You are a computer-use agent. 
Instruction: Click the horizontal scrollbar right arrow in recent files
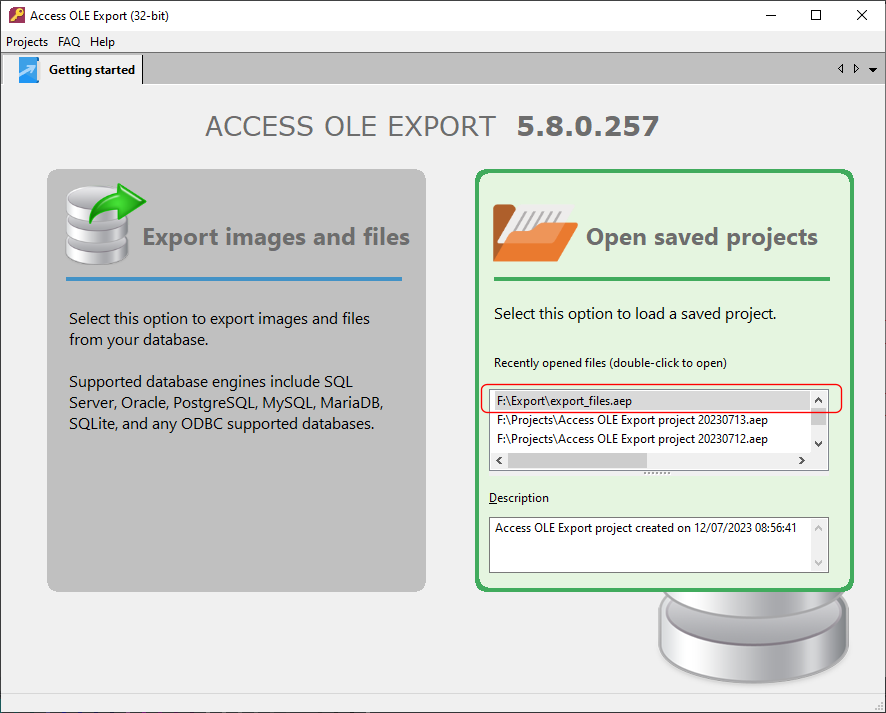tap(800, 461)
